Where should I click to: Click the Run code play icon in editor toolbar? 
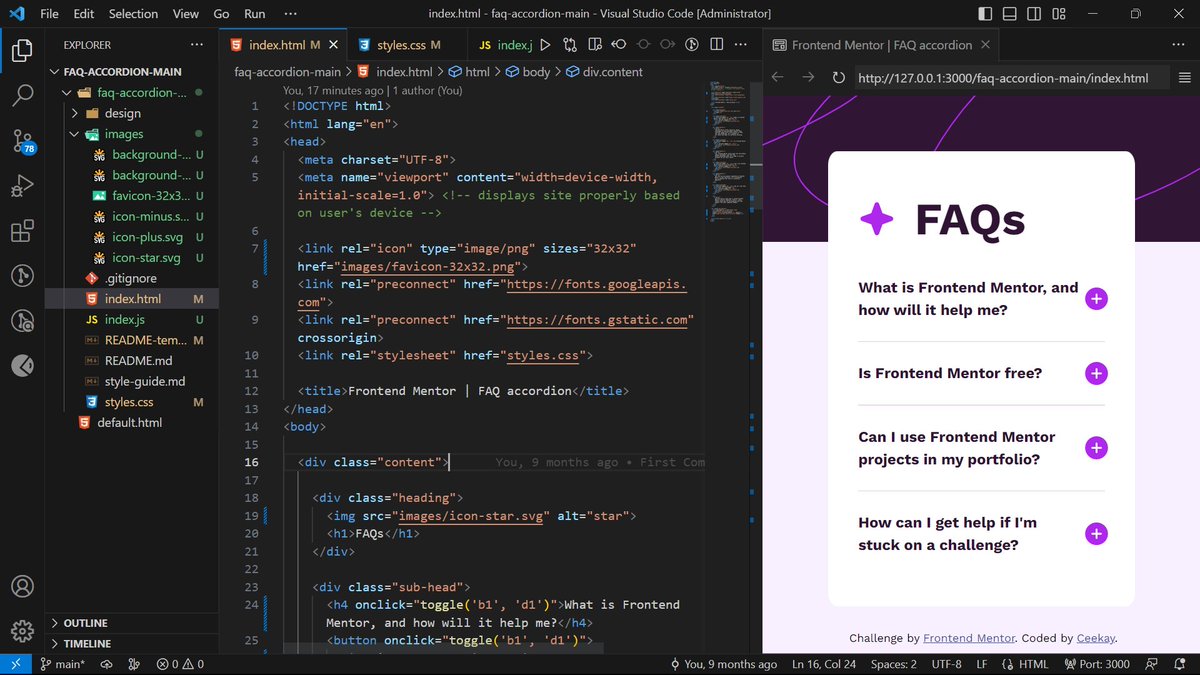coord(545,45)
